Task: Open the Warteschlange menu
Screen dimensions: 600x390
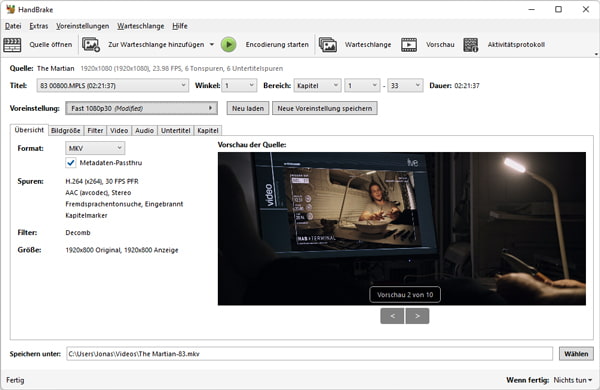Action: [140, 26]
